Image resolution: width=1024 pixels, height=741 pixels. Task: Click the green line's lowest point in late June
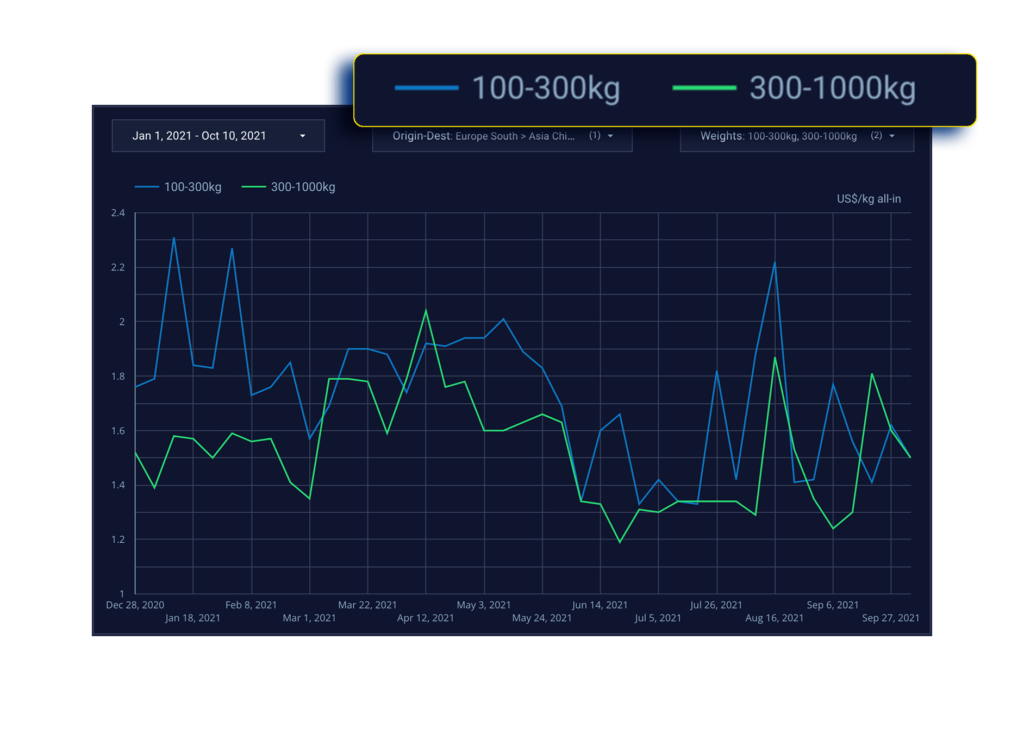point(620,542)
